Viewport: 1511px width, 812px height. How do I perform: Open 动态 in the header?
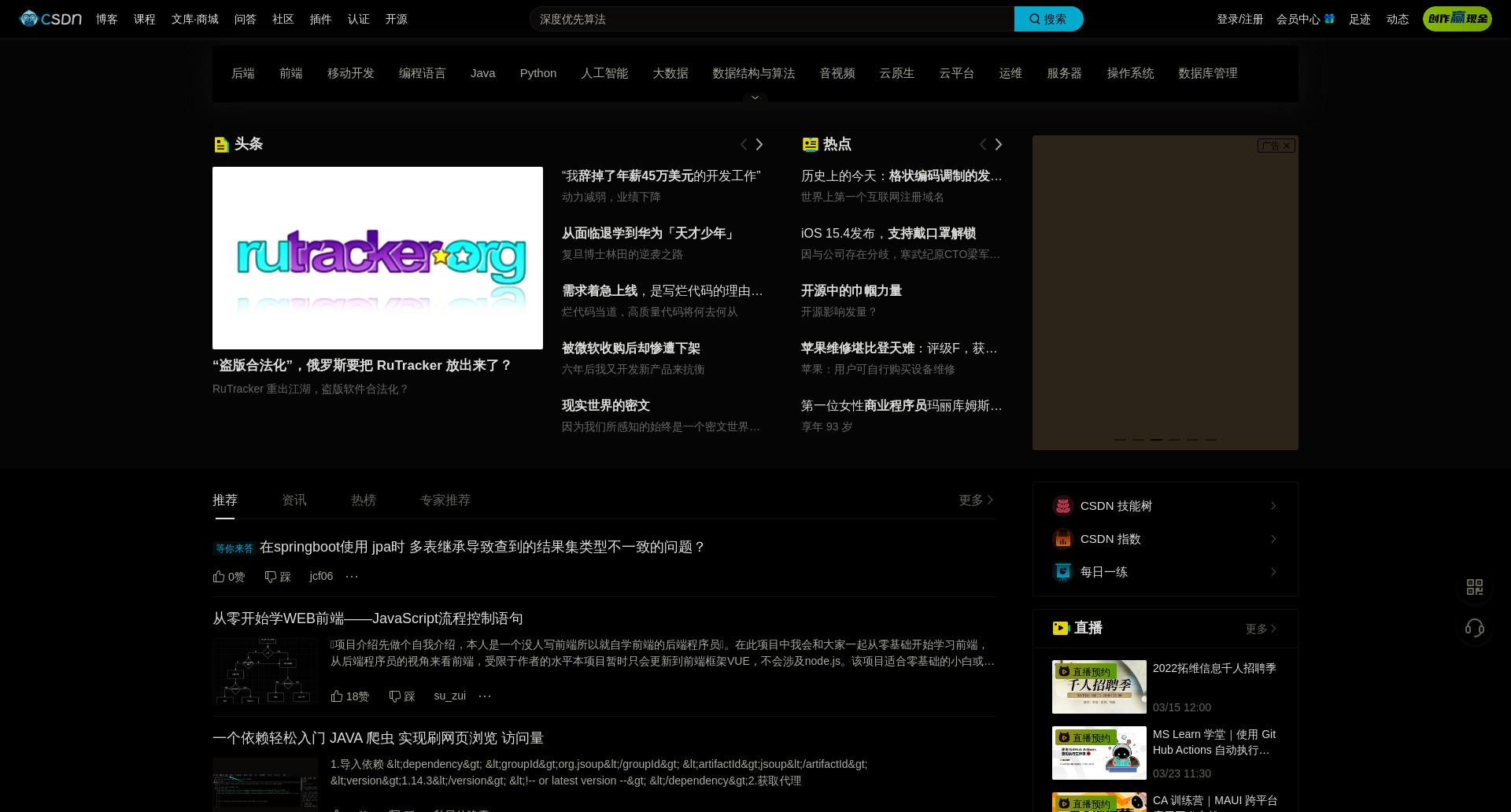point(1398,19)
